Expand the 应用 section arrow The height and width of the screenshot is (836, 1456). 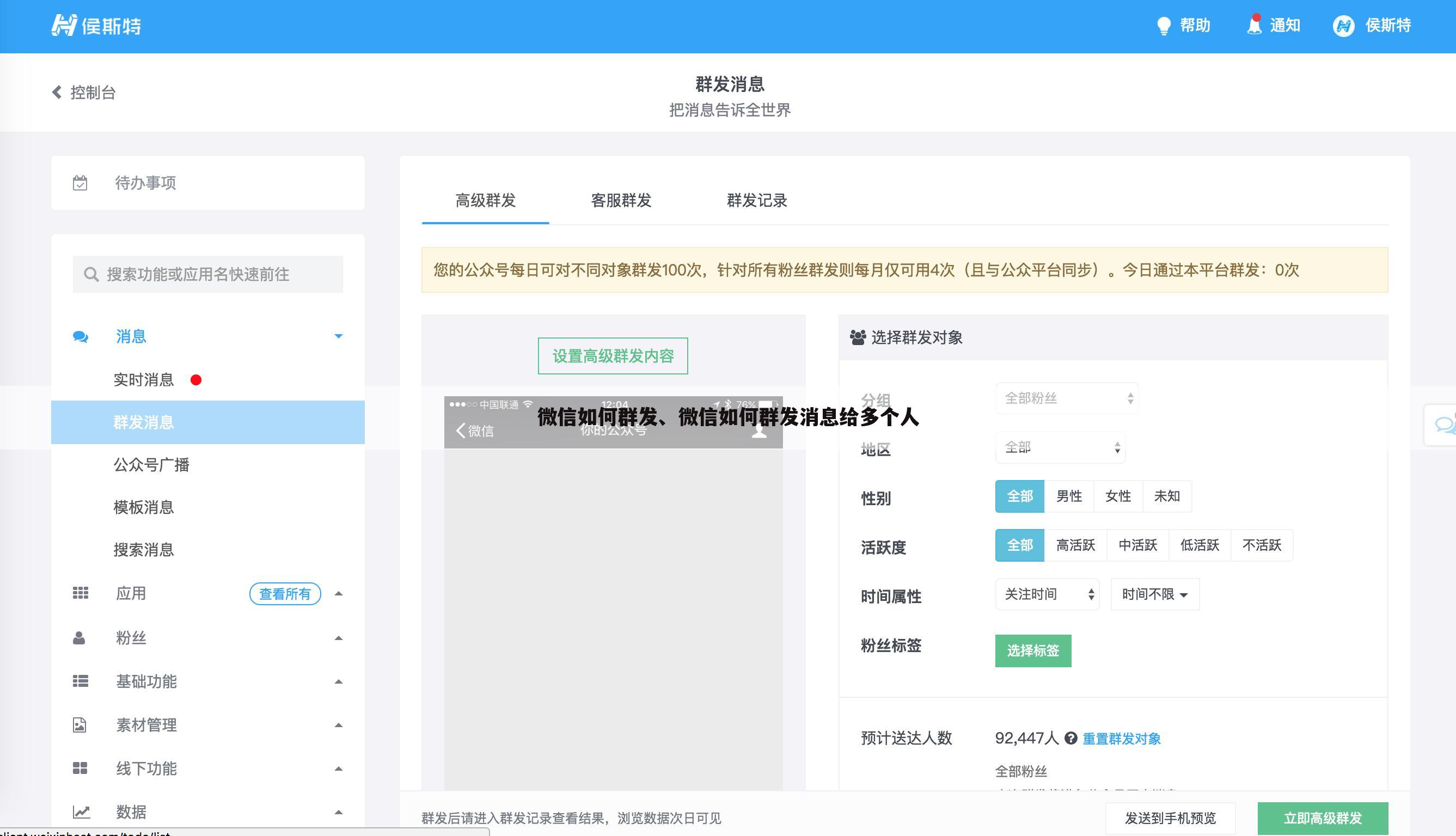point(338,593)
